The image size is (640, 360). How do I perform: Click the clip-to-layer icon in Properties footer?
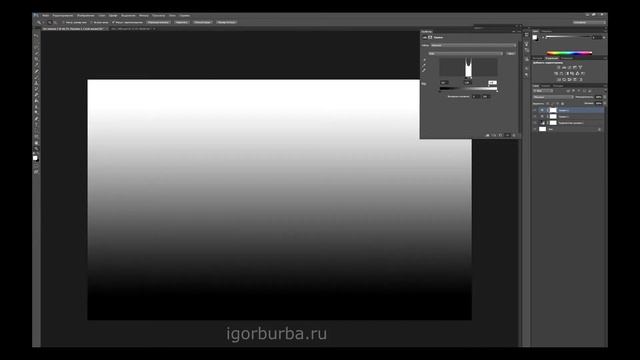click(x=487, y=135)
